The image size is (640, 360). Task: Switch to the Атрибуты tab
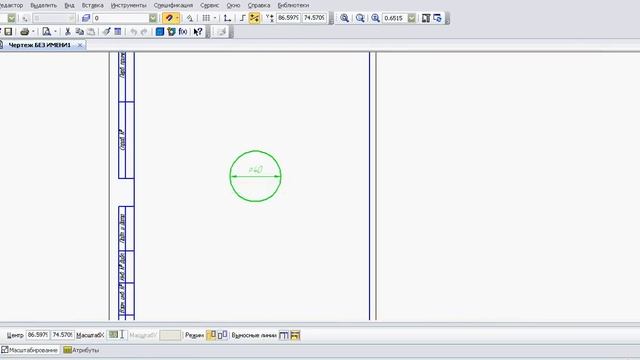point(81,350)
